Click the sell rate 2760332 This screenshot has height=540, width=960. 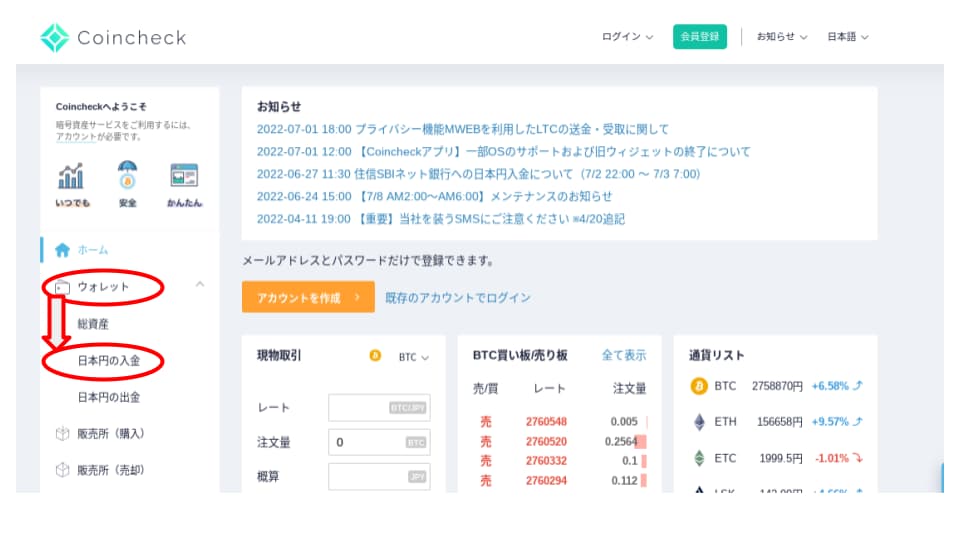[546, 460]
